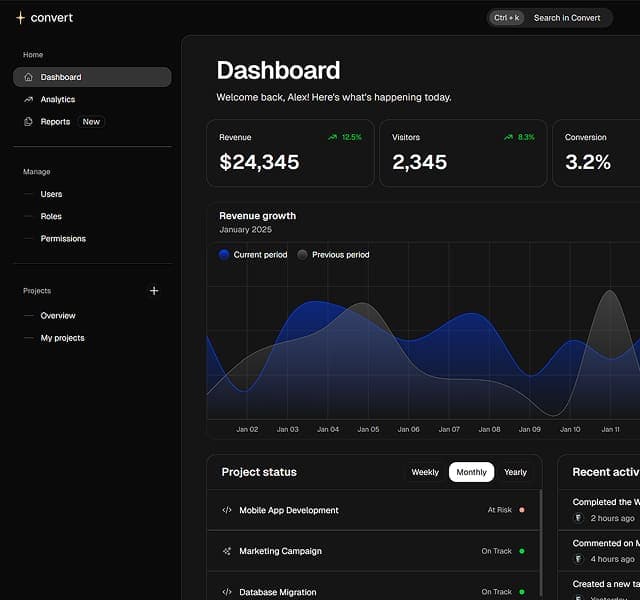Add a new project with the plus icon
Viewport: 640px width, 600px height.
point(154,291)
